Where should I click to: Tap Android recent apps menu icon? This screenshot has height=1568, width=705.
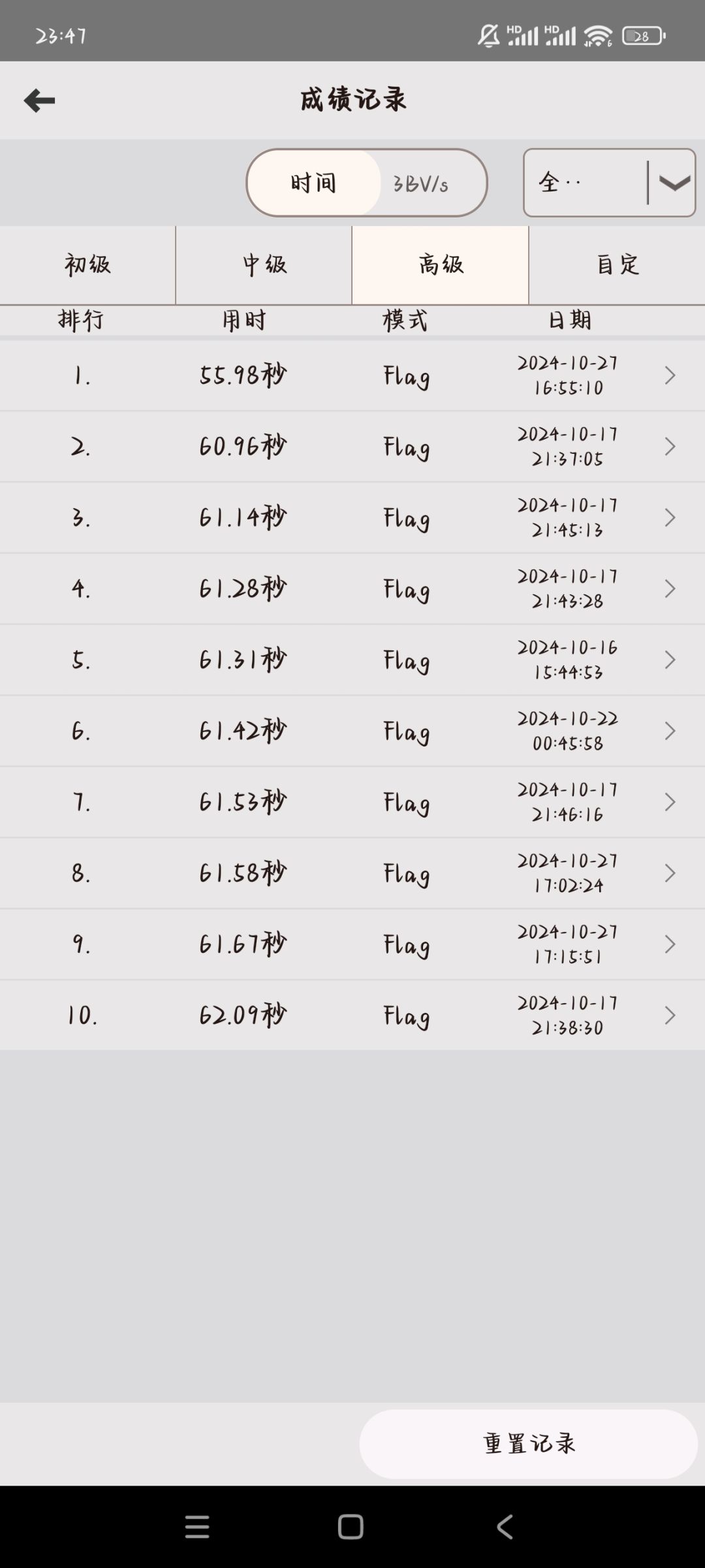click(197, 1527)
